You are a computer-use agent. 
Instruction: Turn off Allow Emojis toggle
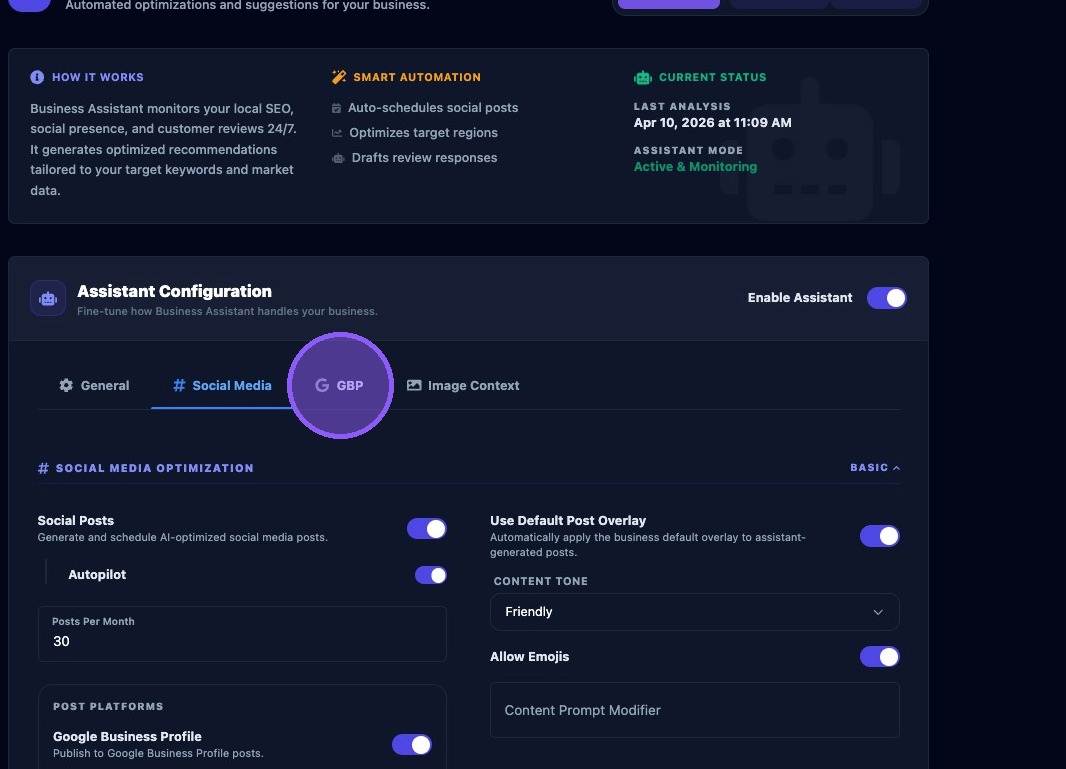(x=880, y=657)
